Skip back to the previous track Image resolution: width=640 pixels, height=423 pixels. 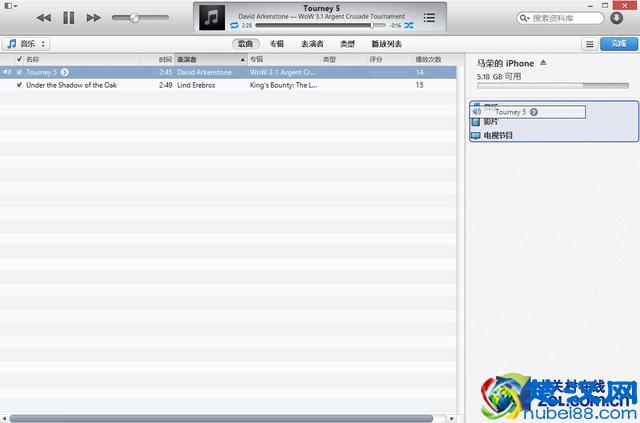(x=44, y=18)
